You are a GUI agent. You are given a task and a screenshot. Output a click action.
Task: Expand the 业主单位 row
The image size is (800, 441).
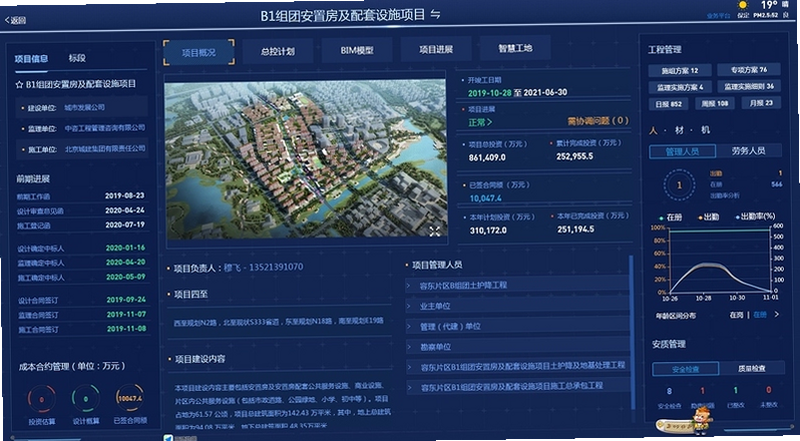[x=517, y=306]
